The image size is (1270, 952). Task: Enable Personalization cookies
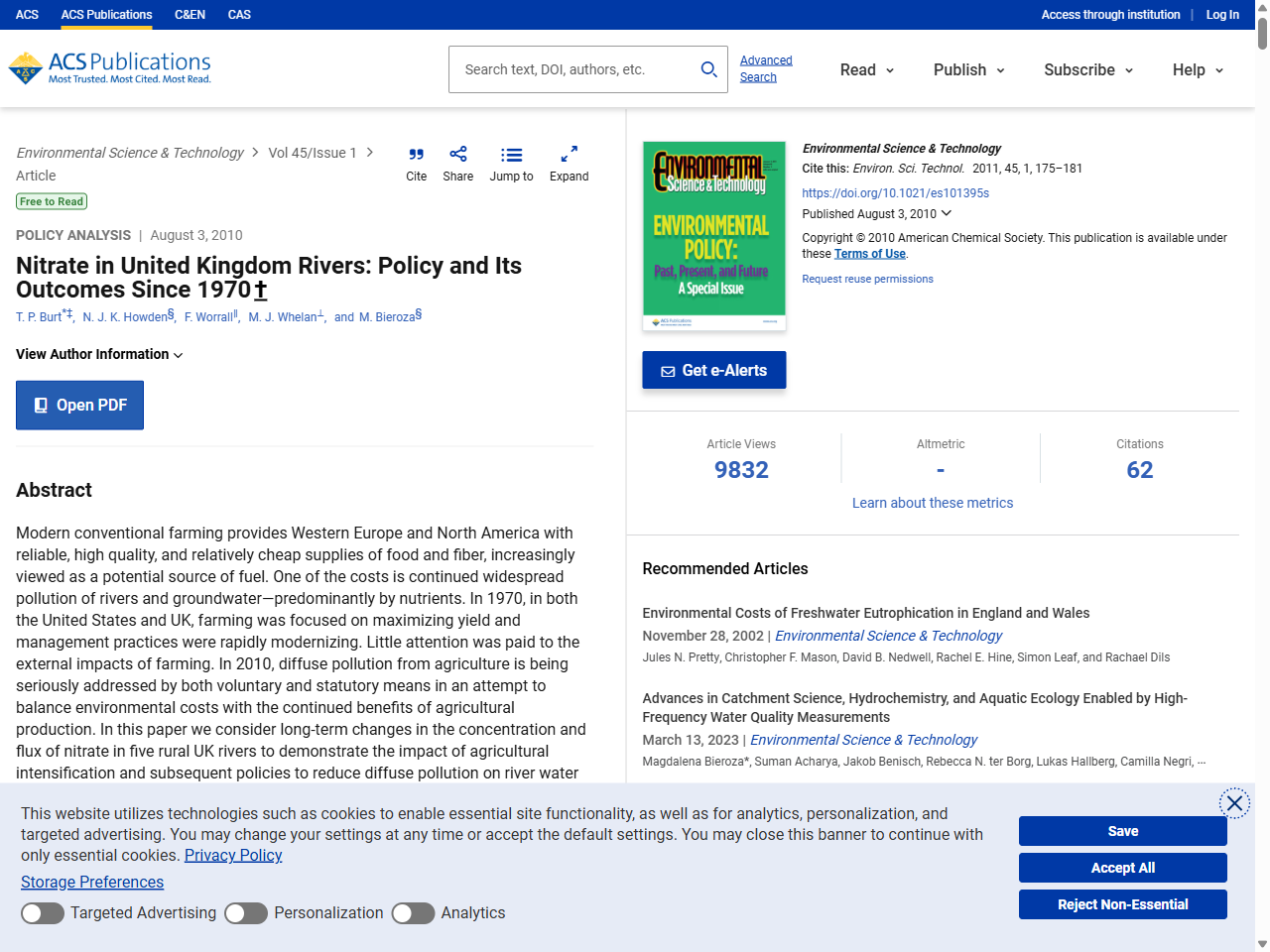[246, 912]
